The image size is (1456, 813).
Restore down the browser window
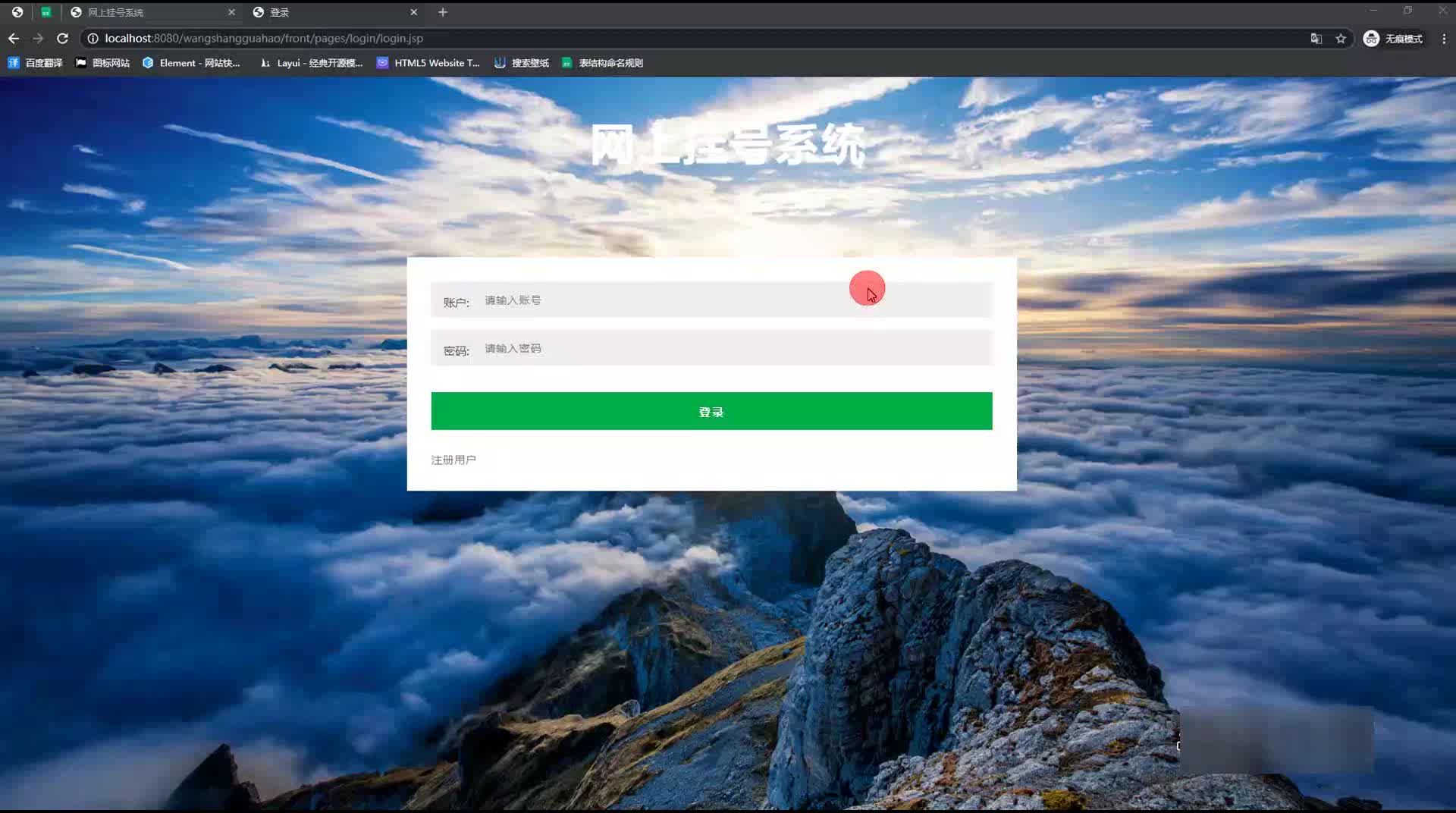pyautogui.click(x=1407, y=10)
